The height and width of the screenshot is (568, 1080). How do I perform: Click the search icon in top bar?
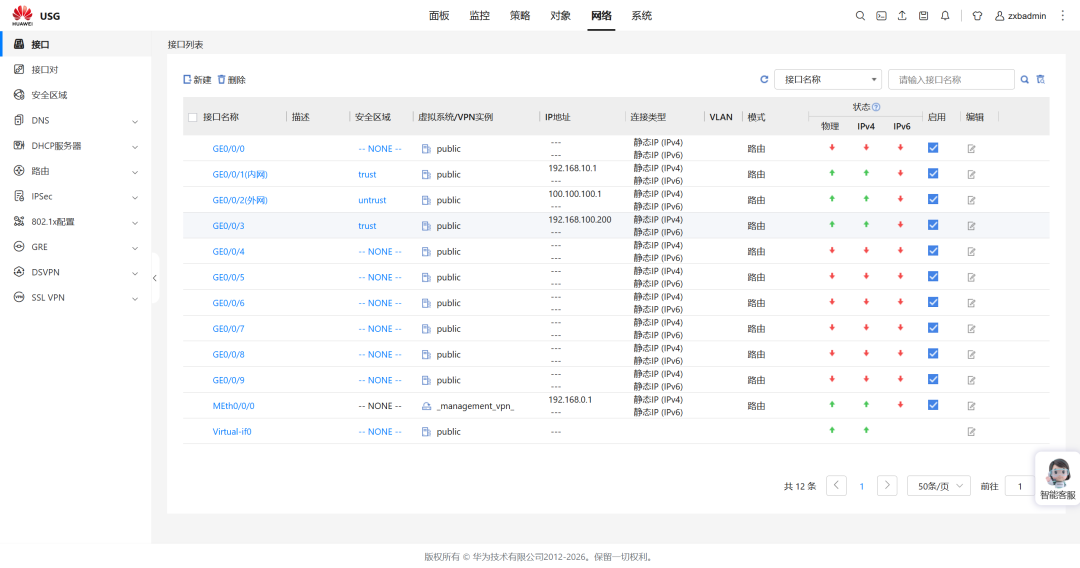pos(860,16)
